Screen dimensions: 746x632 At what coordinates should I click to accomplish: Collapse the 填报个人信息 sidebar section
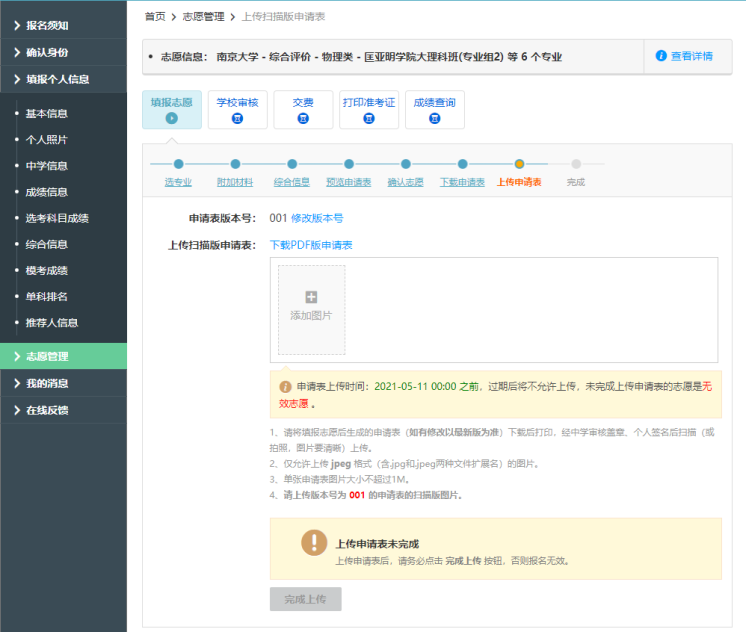pyautogui.click(x=63, y=79)
